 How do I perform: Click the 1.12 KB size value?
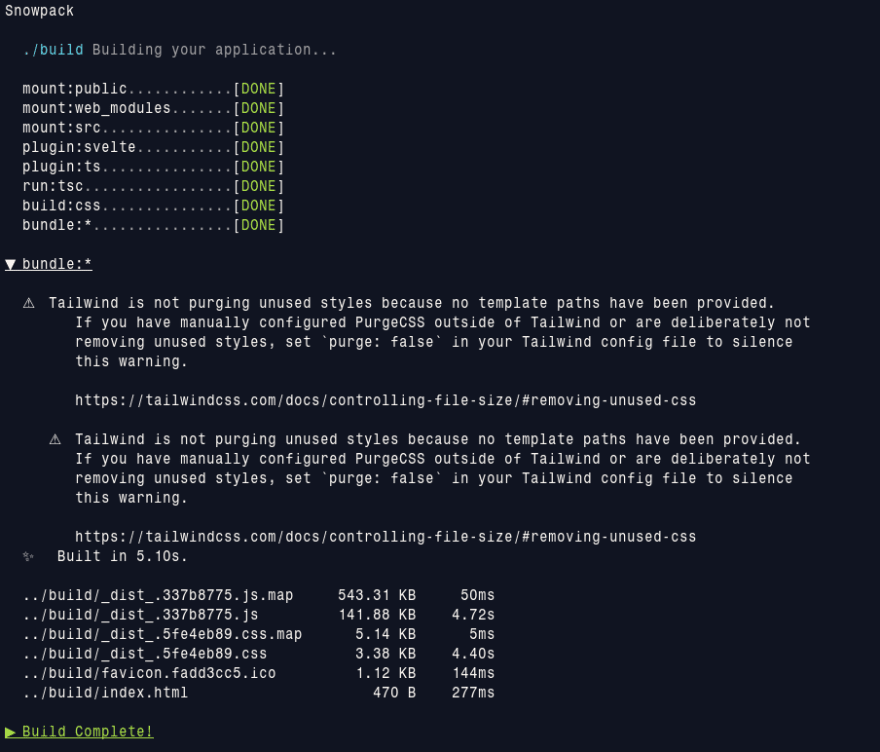pyautogui.click(x=386, y=673)
